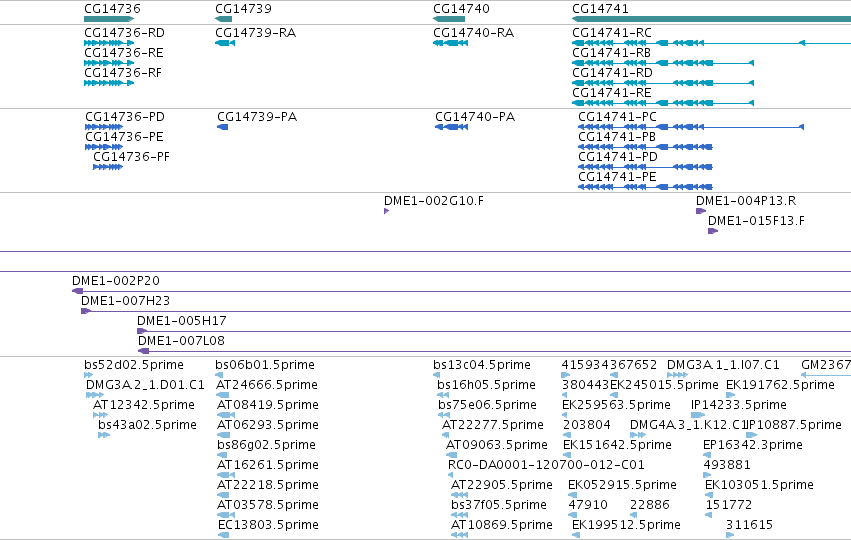Click EST AT24666.5prime label
The height and width of the screenshot is (540, 851).
click(x=267, y=385)
